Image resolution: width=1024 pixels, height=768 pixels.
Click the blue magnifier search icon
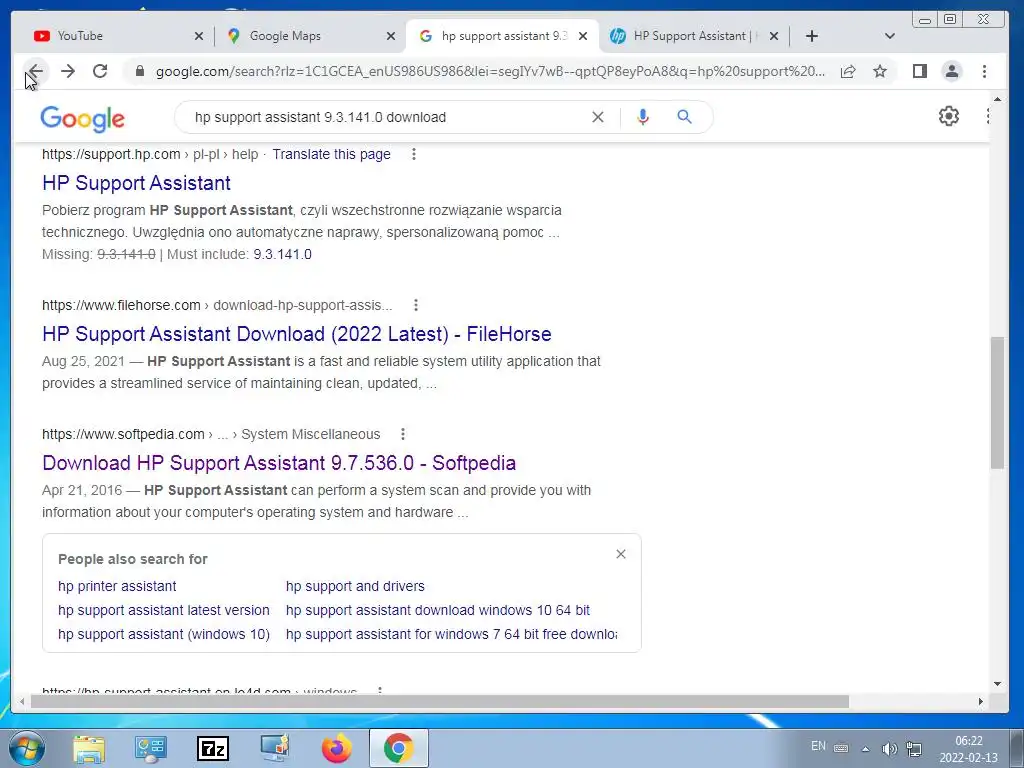(684, 117)
